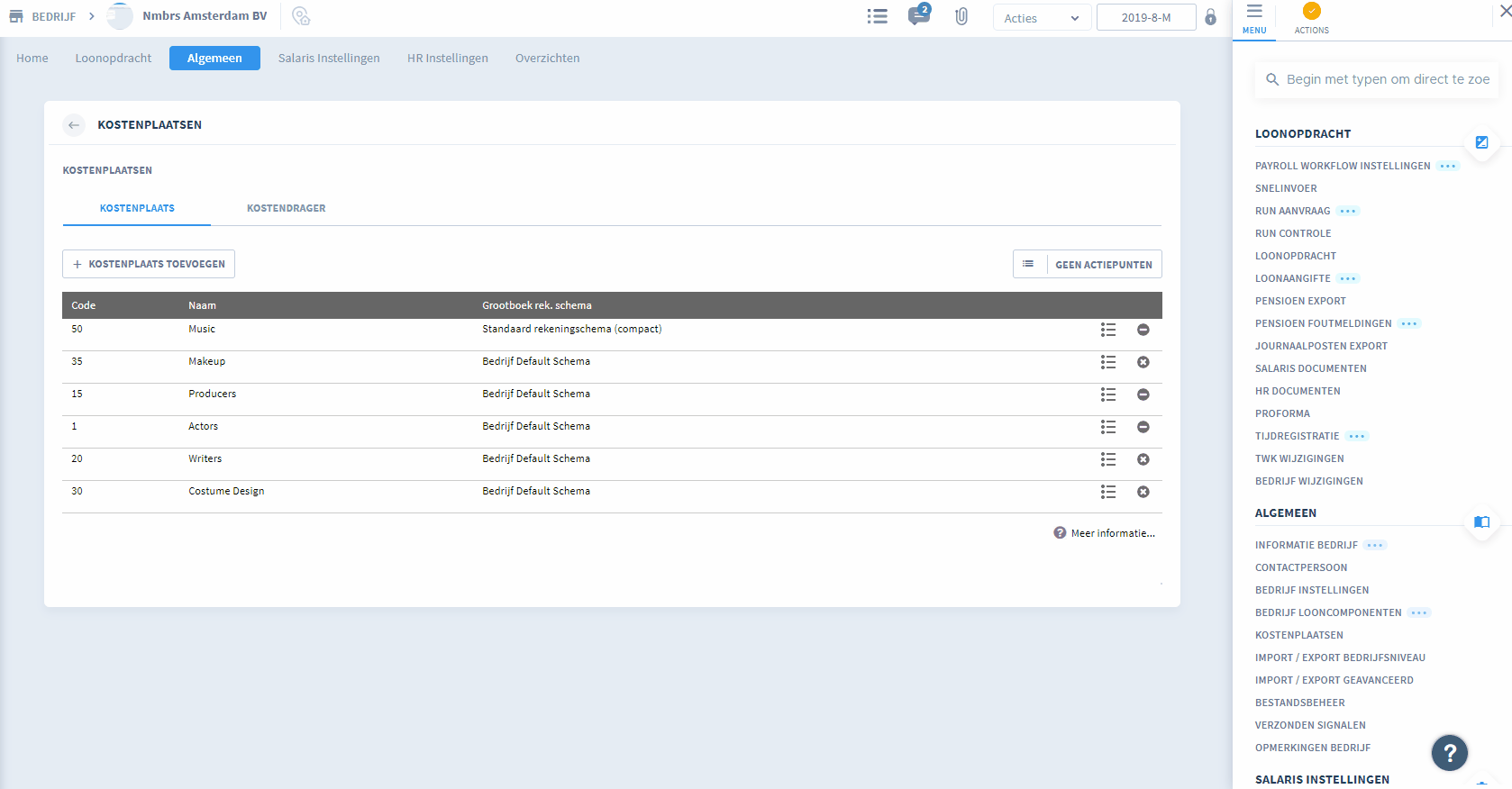Open Kostenplaatsen in the side menu
This screenshot has width=1512, height=789.
[1299, 635]
